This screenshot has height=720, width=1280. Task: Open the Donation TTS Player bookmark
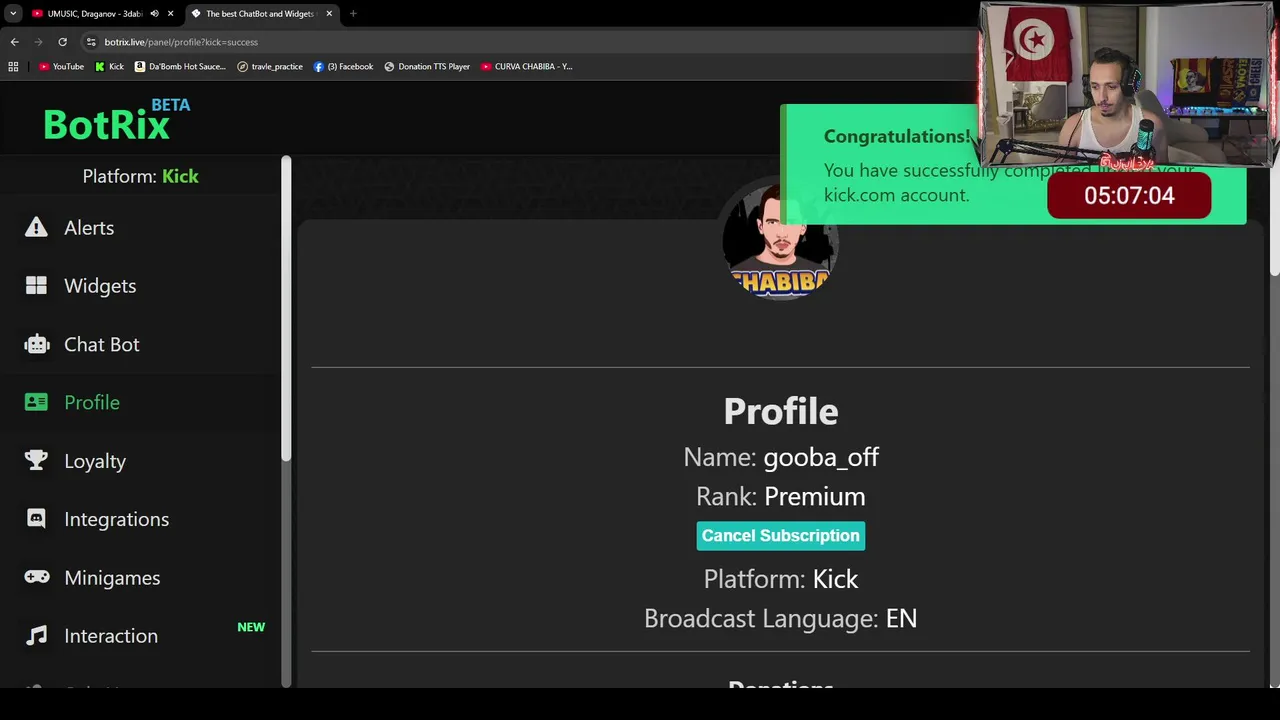click(427, 66)
